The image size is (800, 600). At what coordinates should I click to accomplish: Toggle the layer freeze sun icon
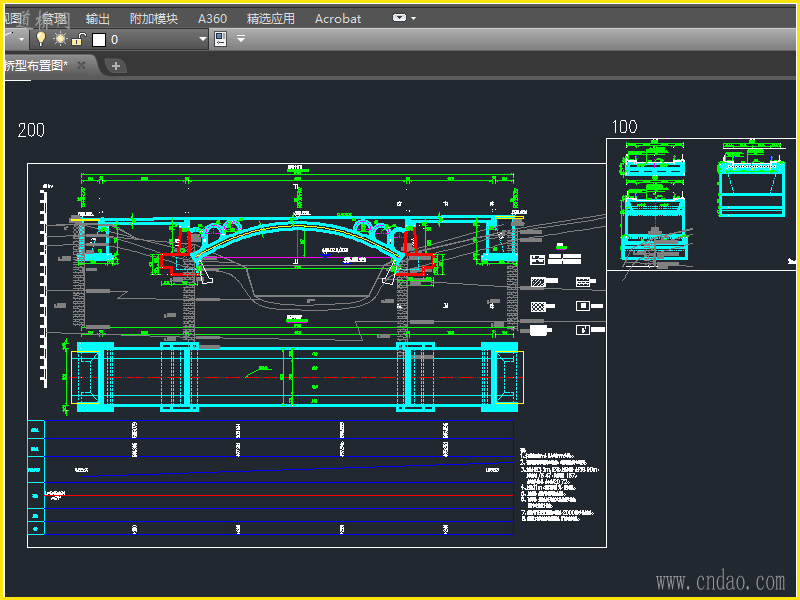pyautogui.click(x=59, y=39)
